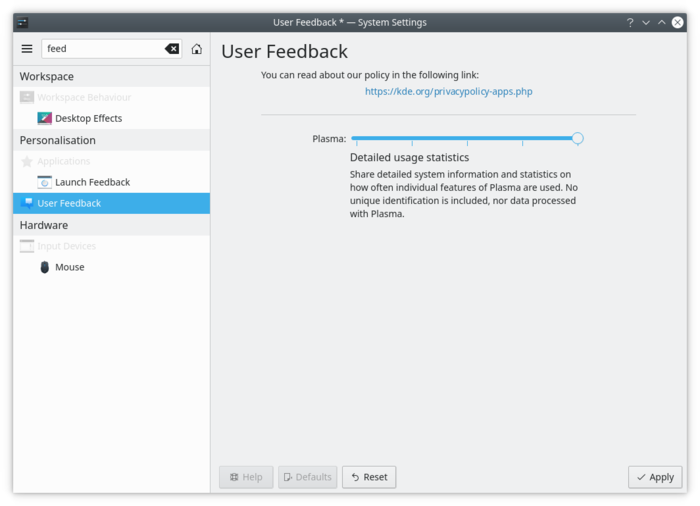The width and height of the screenshot is (700, 506).
Task: Open Desktop Effects settings
Action: [112, 118]
